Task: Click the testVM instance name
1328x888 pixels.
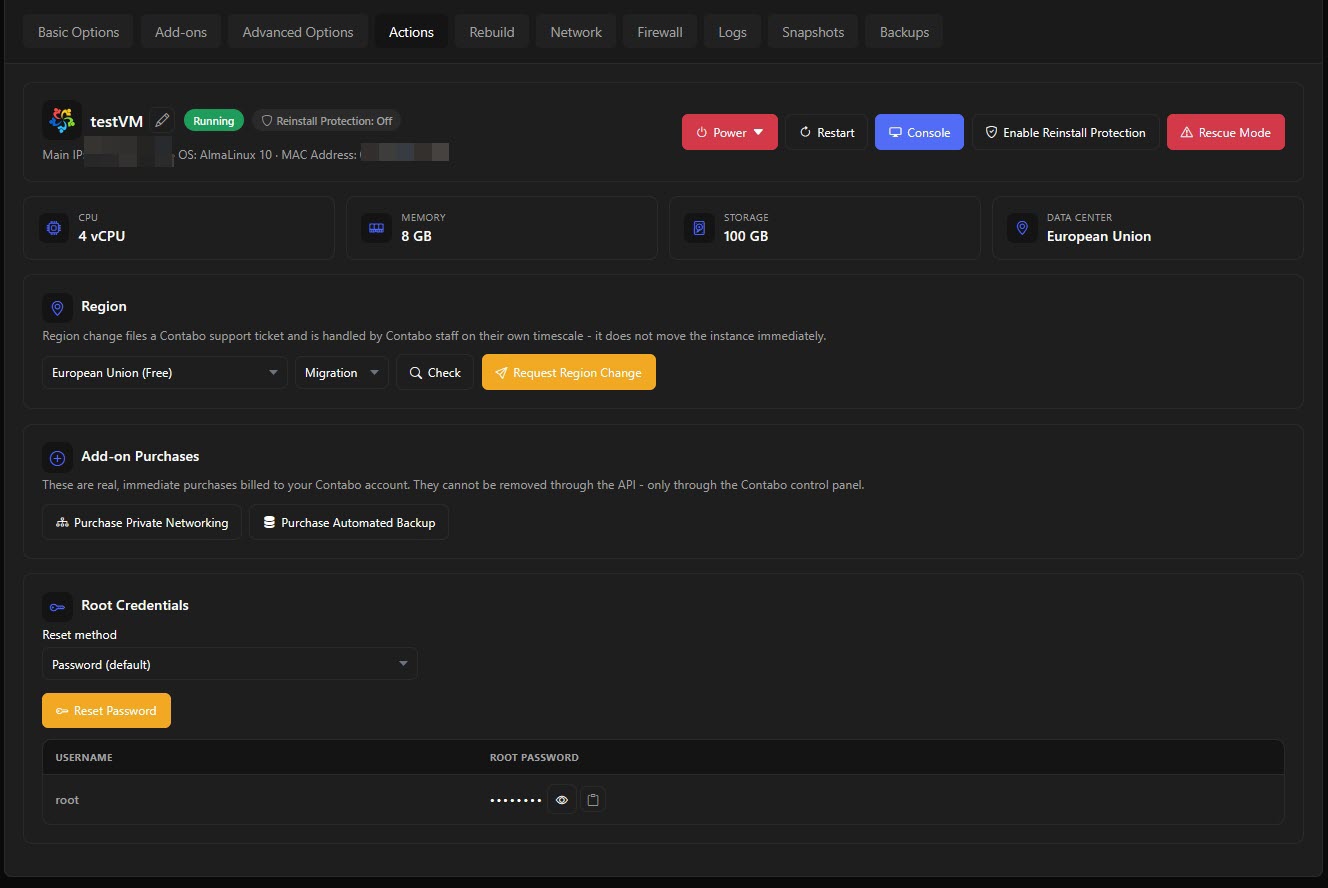Action: click(x=117, y=121)
